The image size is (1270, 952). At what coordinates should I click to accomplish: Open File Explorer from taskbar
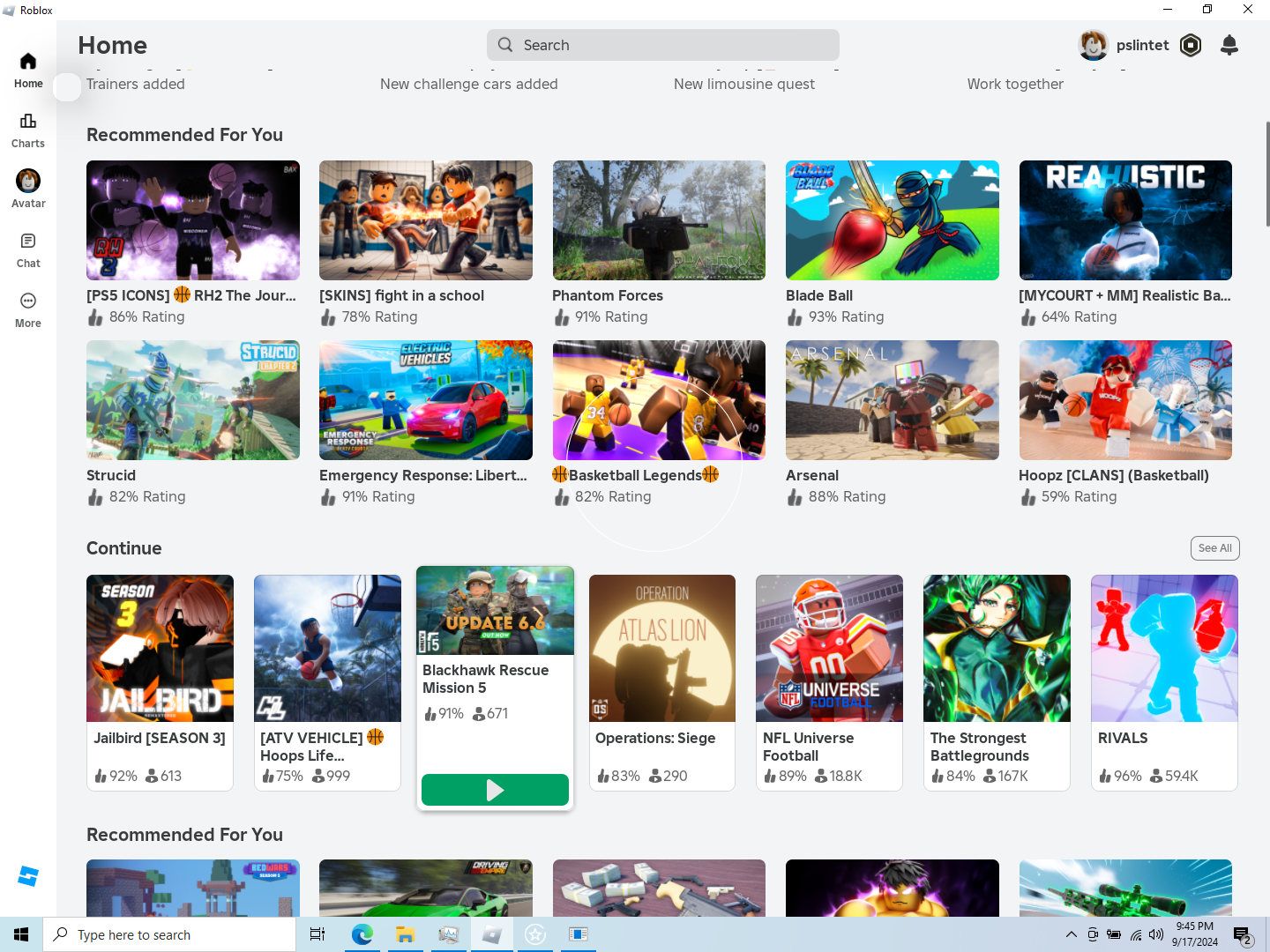pos(405,934)
